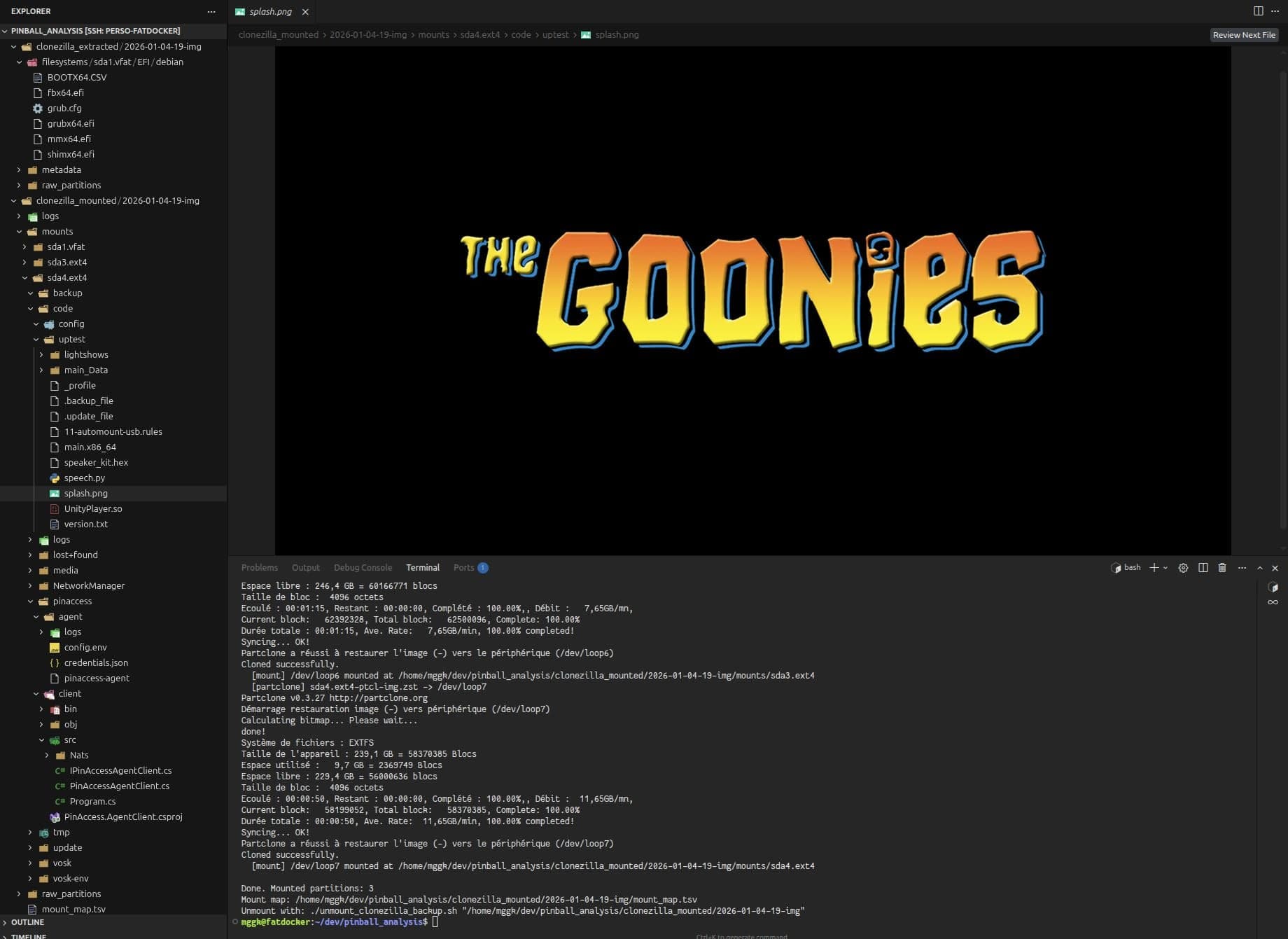This screenshot has width=1288, height=939.
Task: Click the PinAccess.AgentClient.csproj project icon
Action: pos(55,817)
